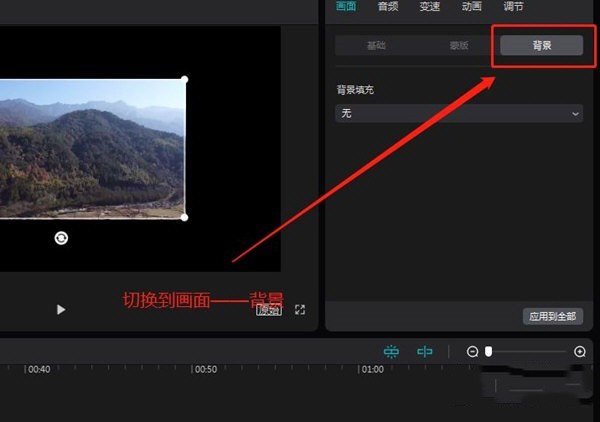The width and height of the screenshot is (600, 422).
Task: Click the original ratio button in preview
Action: pos(268,310)
